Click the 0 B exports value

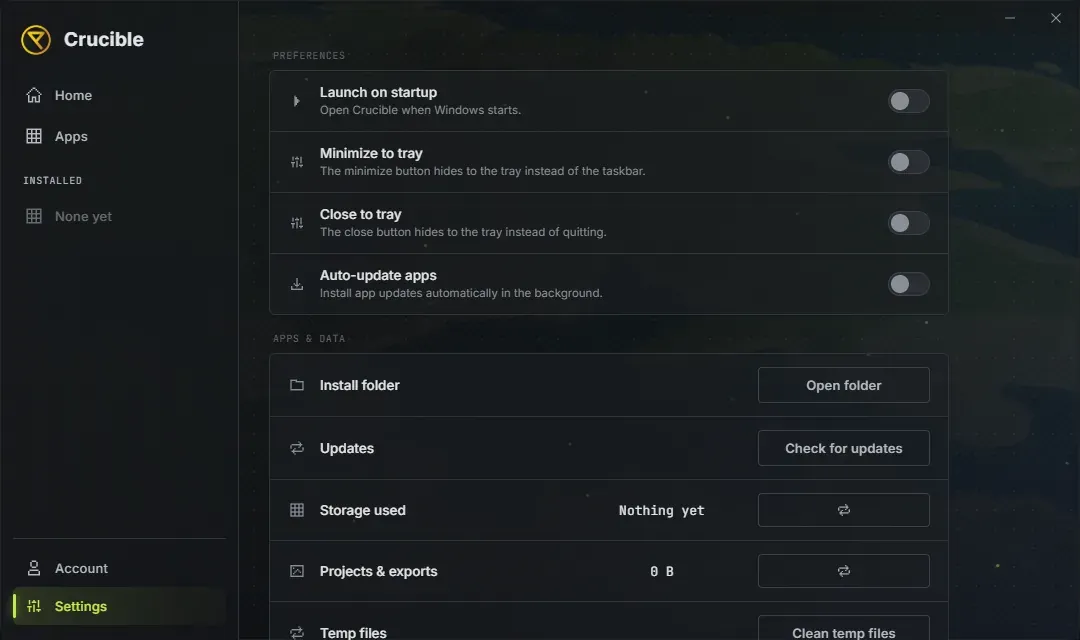coord(661,571)
